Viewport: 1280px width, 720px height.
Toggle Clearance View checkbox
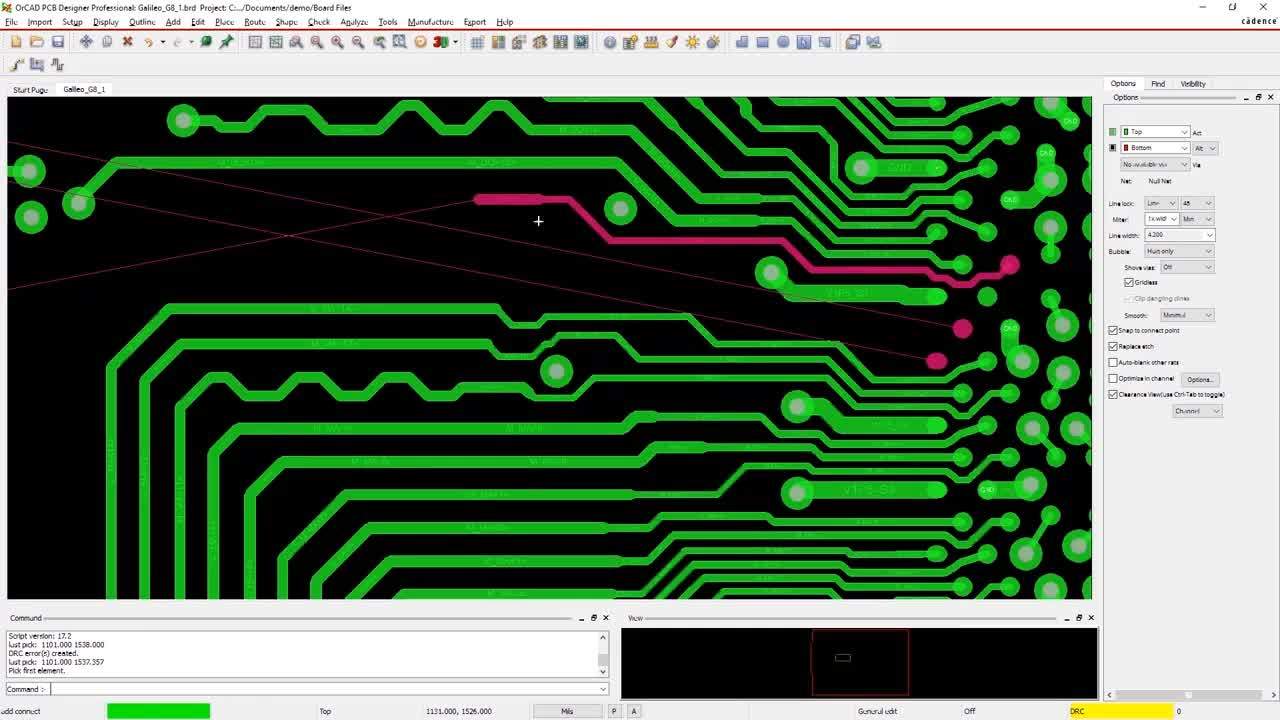click(1113, 394)
